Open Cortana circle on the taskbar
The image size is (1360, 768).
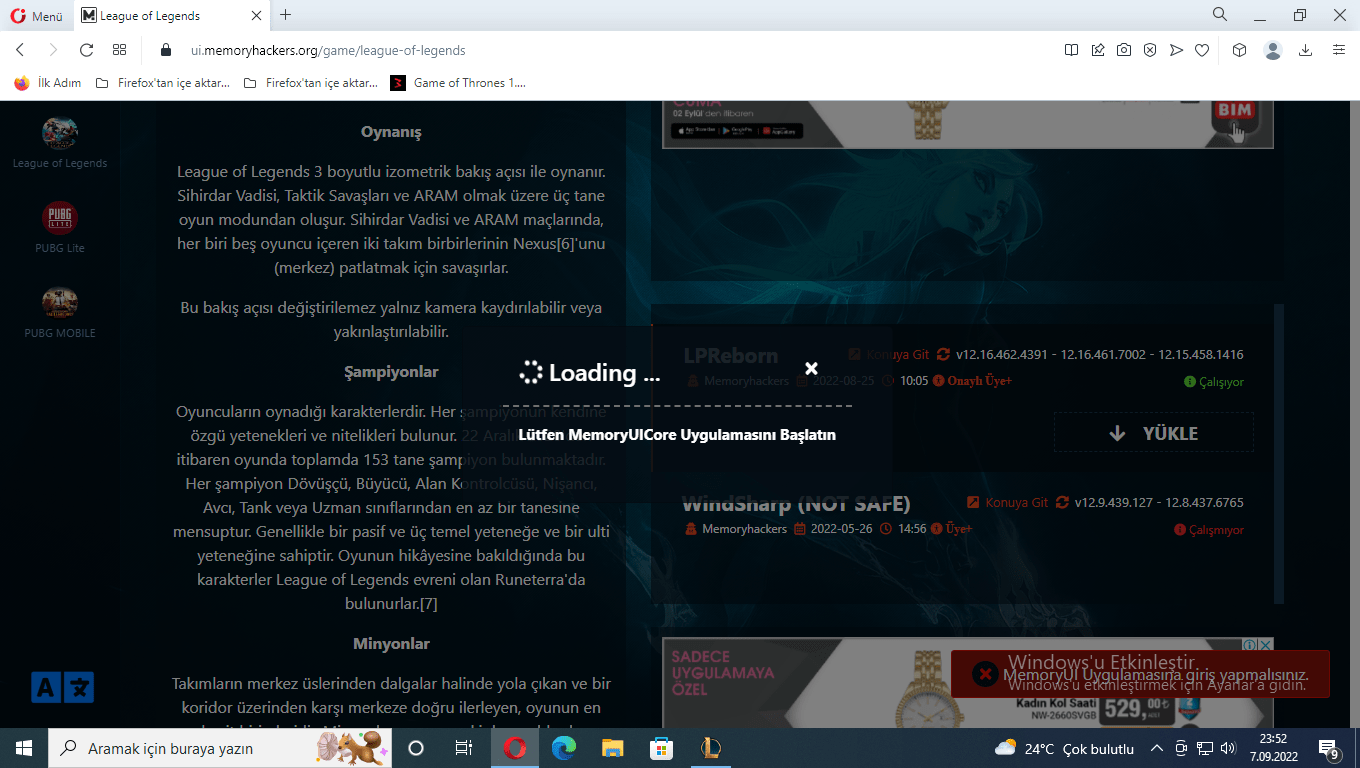416,748
